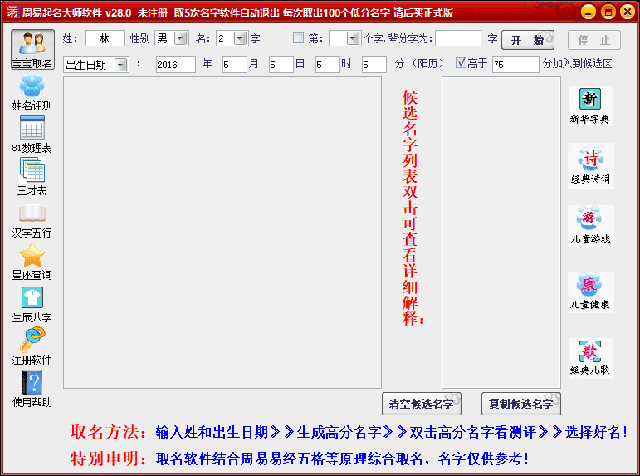Enable the 第 character position checkbox

(x=298, y=38)
